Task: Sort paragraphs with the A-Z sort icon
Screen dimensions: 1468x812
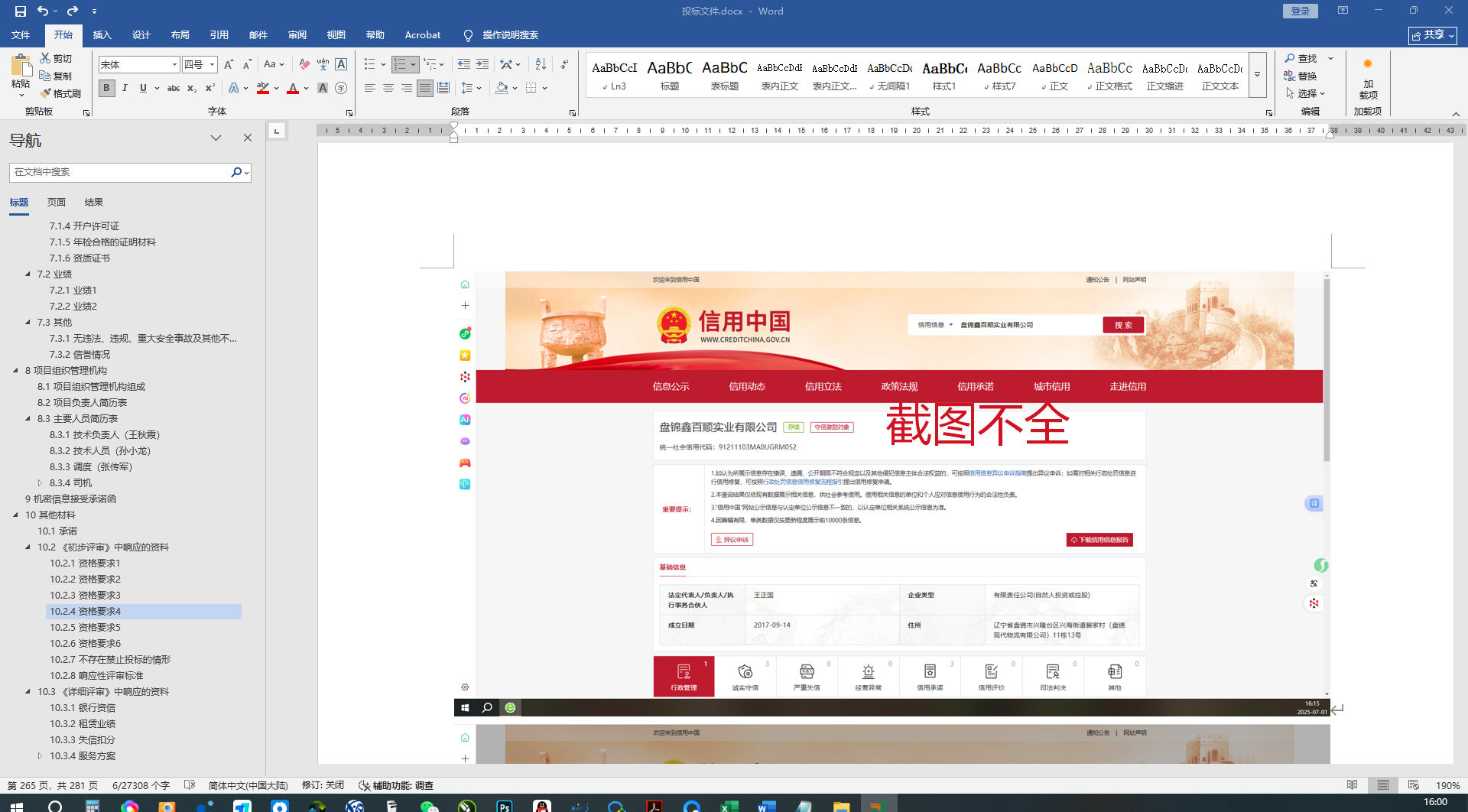Action: click(541, 65)
